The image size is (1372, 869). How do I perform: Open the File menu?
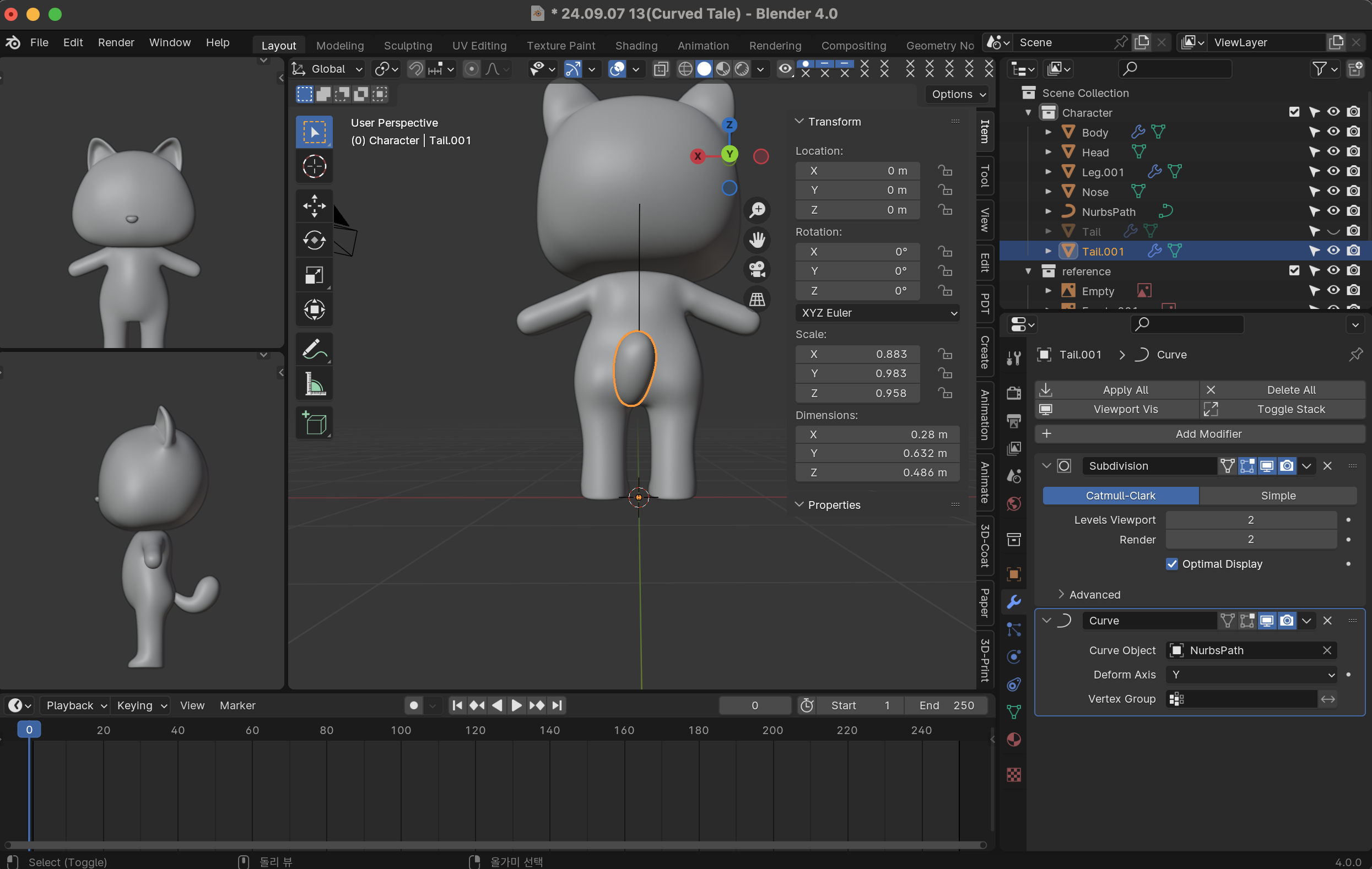pyautogui.click(x=39, y=42)
